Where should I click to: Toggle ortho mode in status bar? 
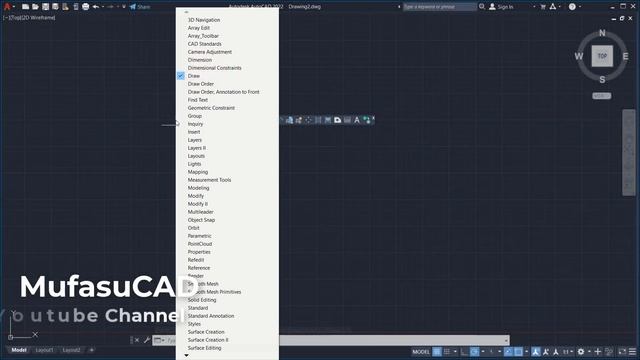(x=464, y=351)
